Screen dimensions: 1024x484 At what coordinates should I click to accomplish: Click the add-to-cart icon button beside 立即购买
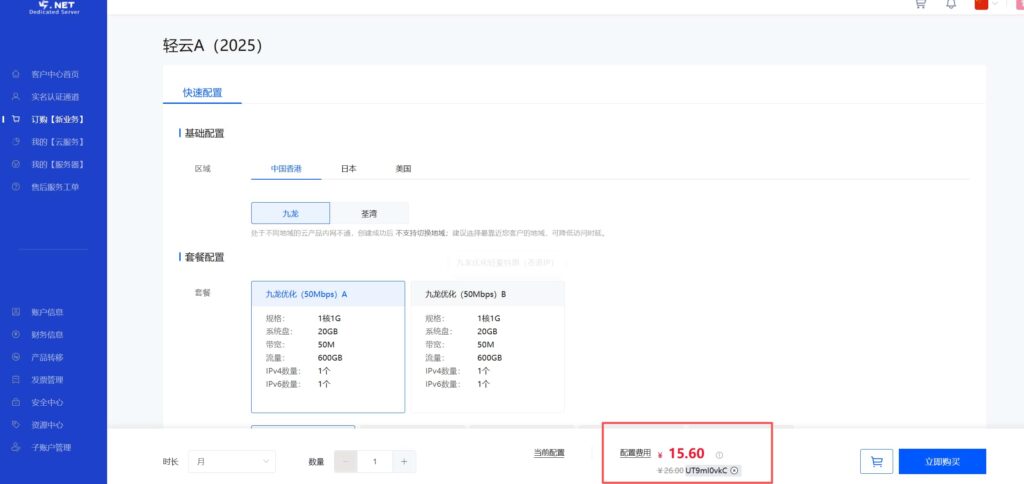[876, 461]
